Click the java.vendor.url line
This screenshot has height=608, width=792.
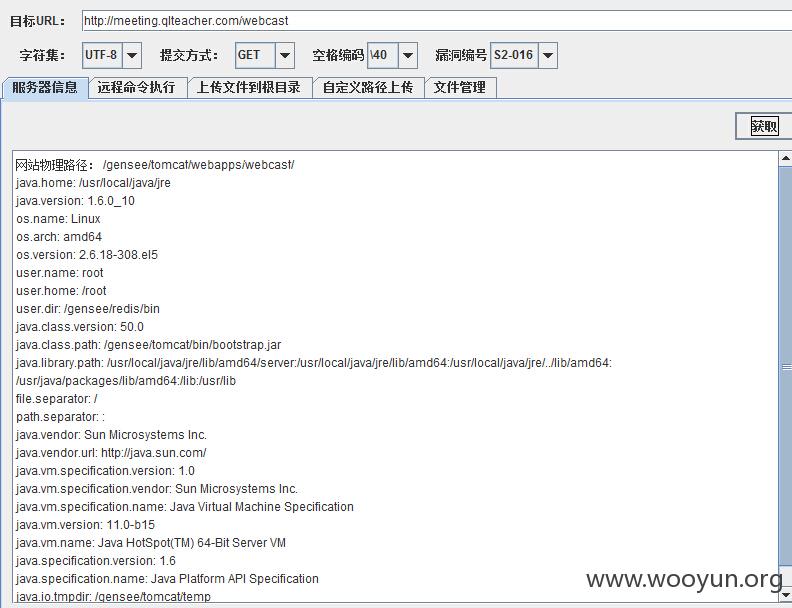[111, 453]
